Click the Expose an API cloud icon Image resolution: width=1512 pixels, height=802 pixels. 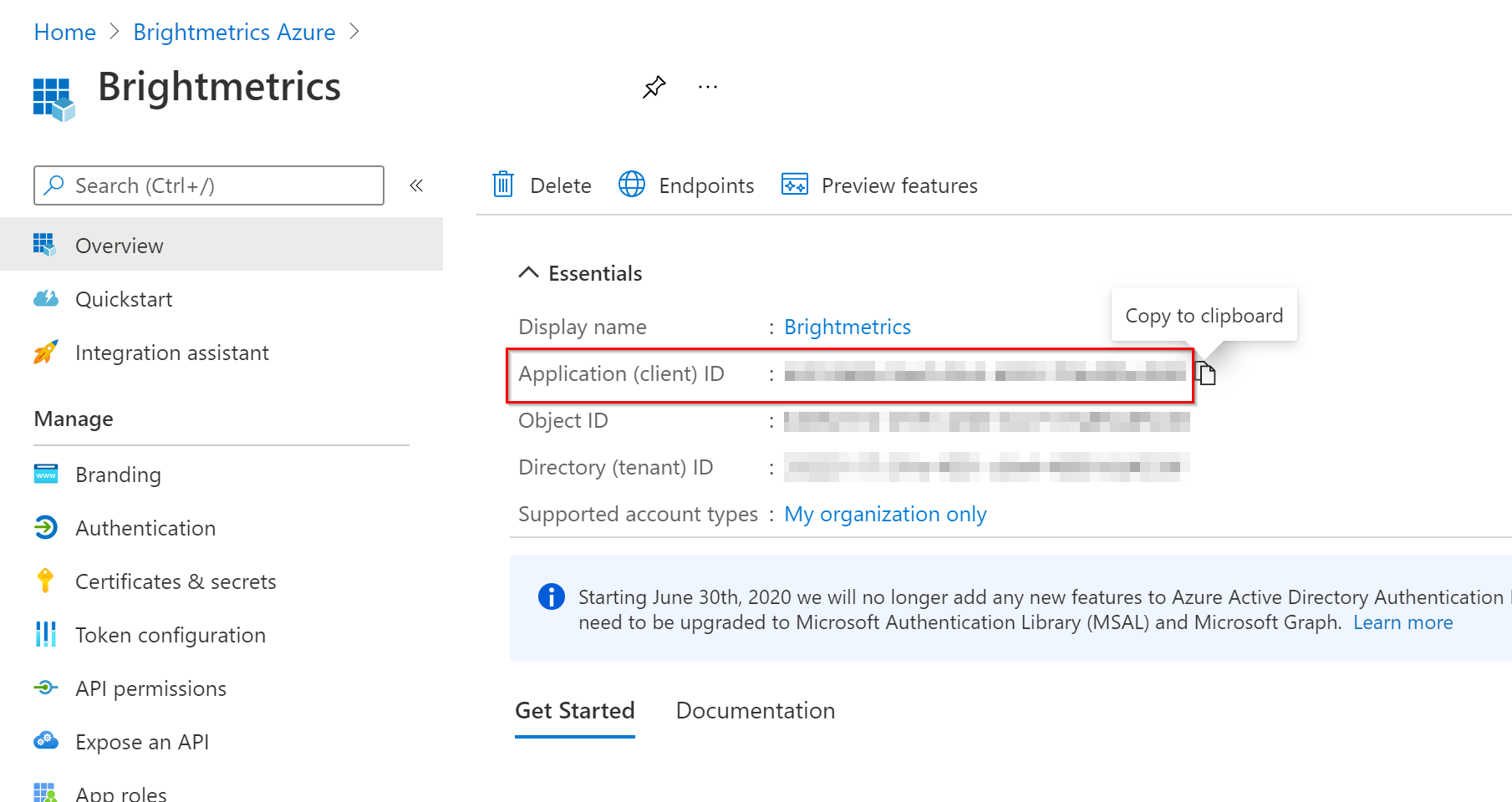point(46,741)
